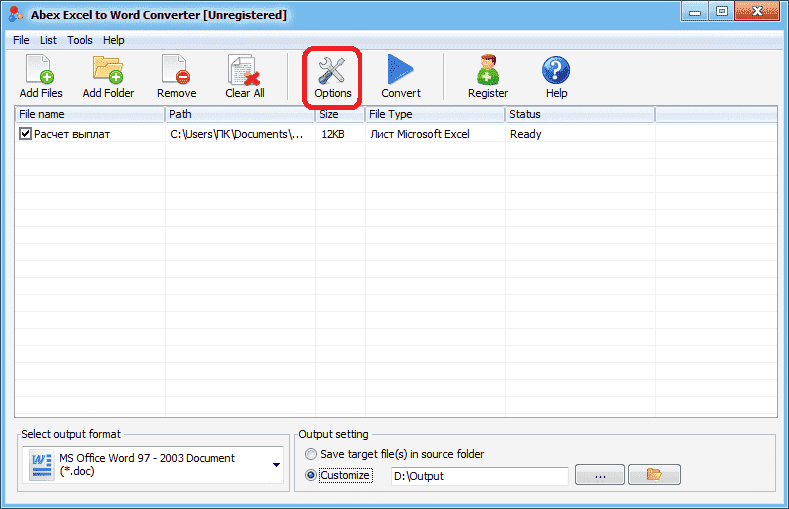Click the open output folder icon button

[654, 474]
